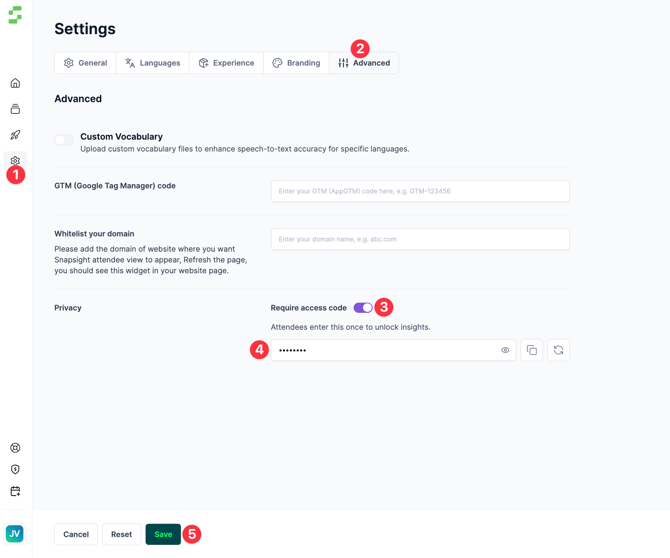Click the Snapsight logo at top left

(x=15, y=15)
